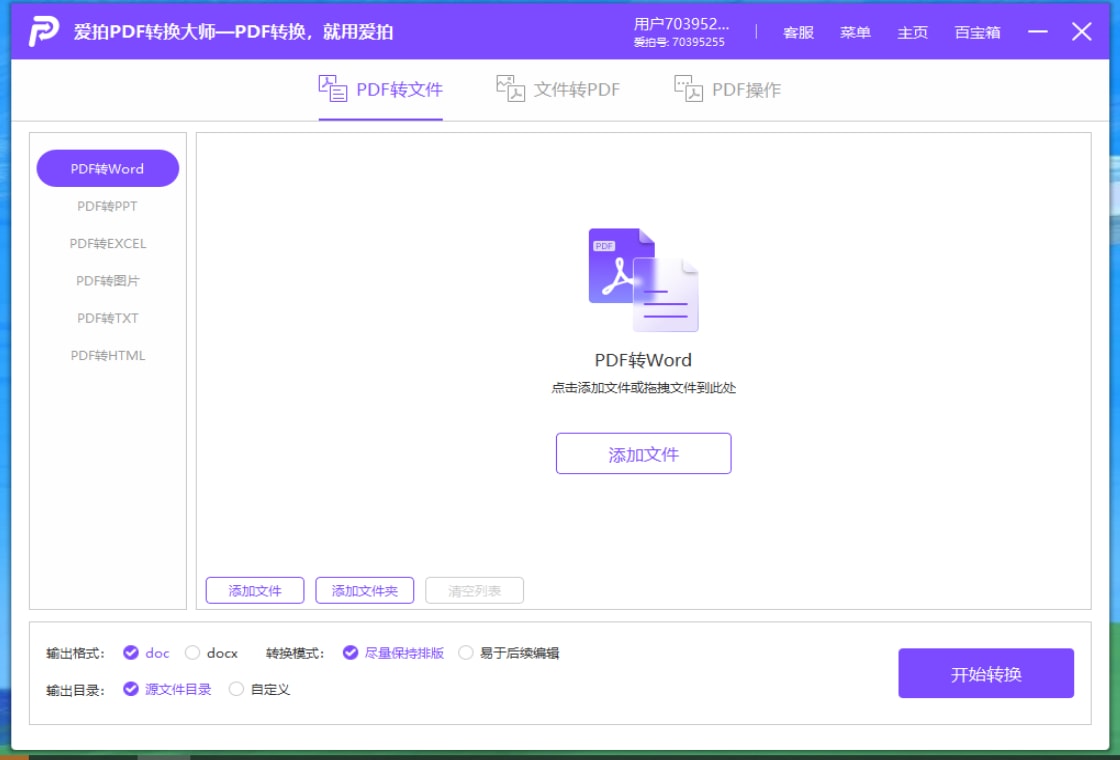Click the large center 添加文件 button
The width and height of the screenshot is (1120, 760).
pos(644,454)
